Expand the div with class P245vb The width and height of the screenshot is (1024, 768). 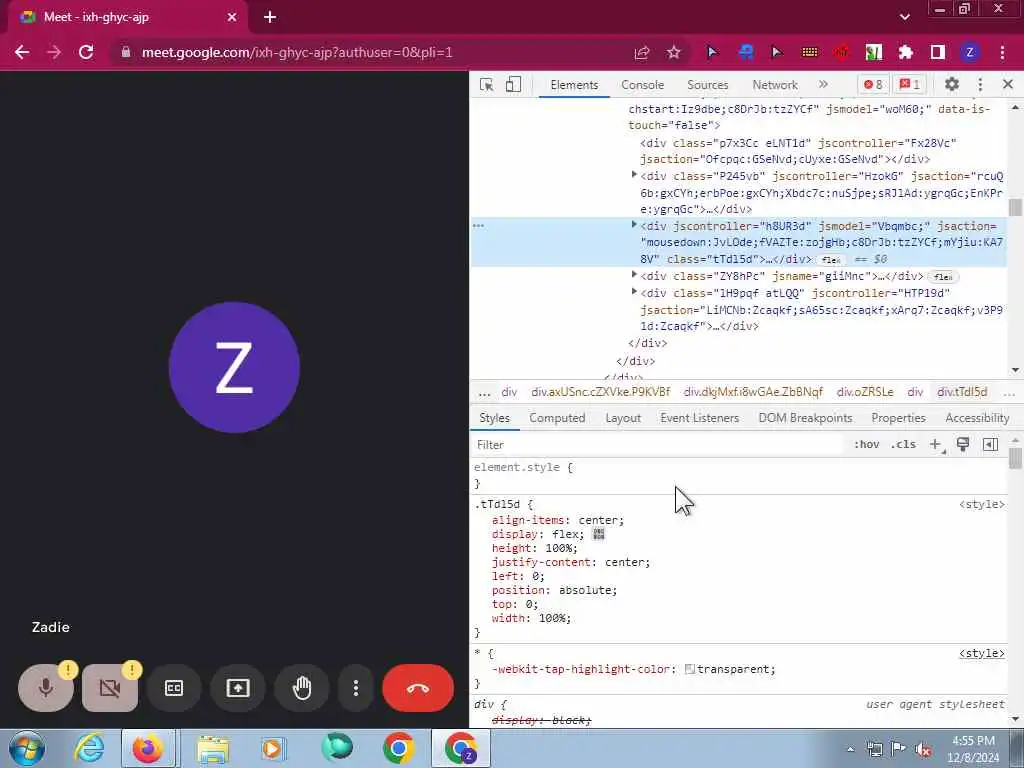point(633,175)
